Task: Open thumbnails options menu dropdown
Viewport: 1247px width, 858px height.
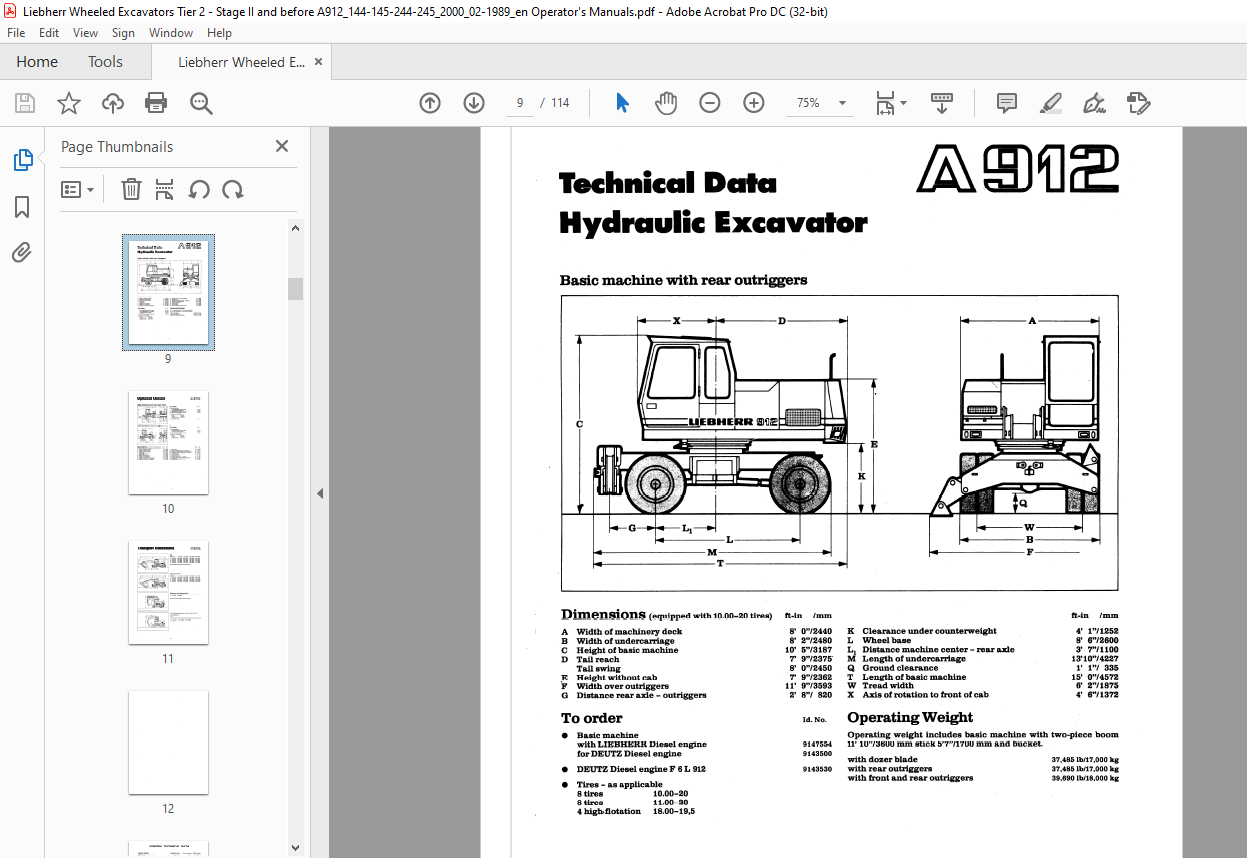Action: (x=78, y=189)
